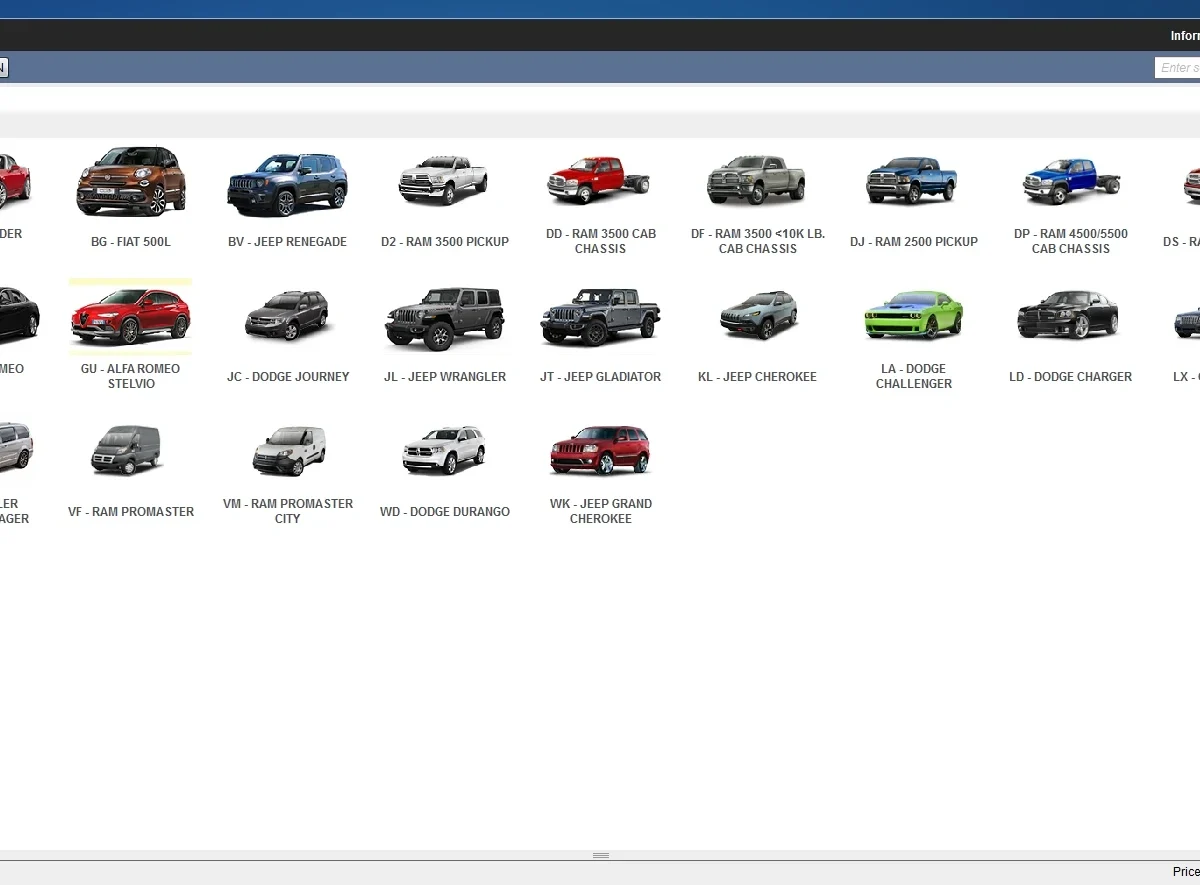Choose the BV - Jeep Renegade vehicle
The image size is (1200, 885).
coord(287,185)
